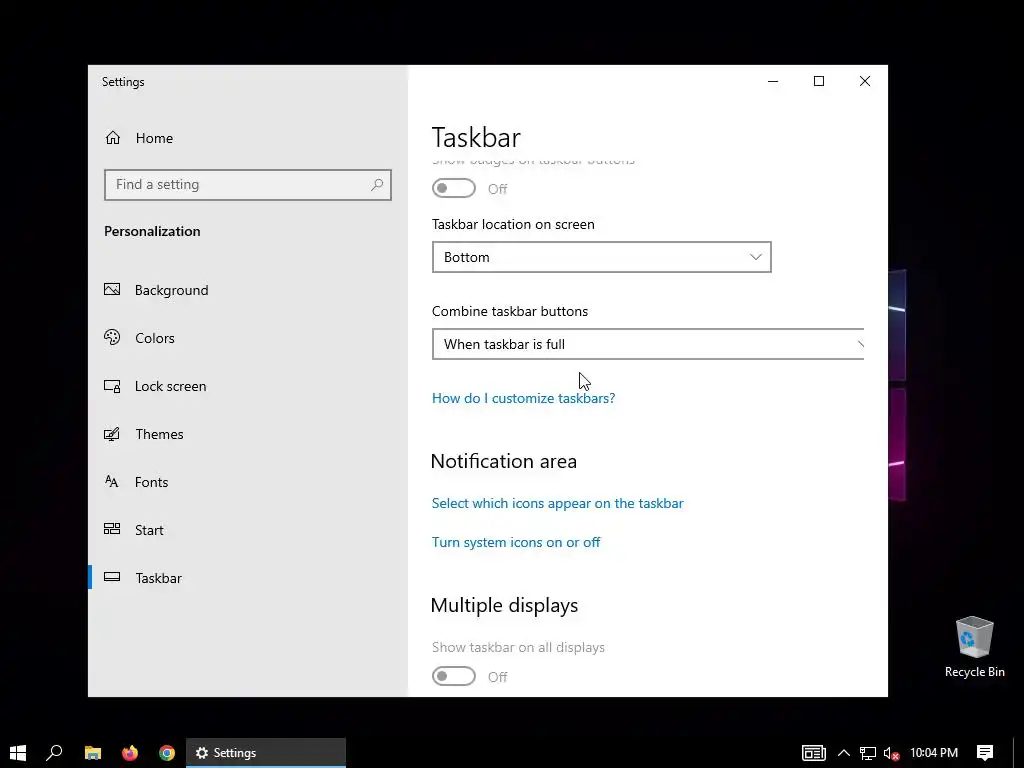Click the Personalization section label
This screenshot has height=768, width=1024.
coord(152,231)
